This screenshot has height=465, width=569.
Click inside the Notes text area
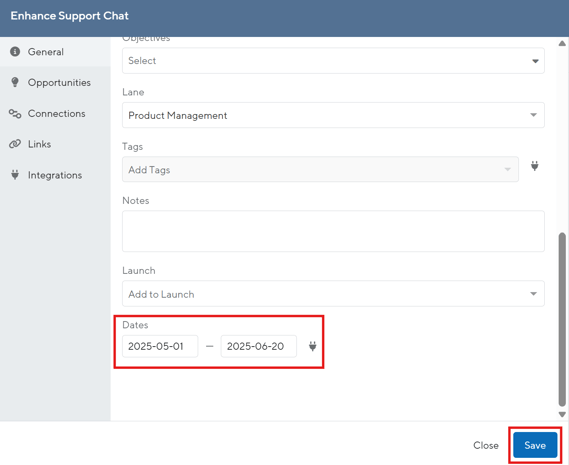pos(333,231)
